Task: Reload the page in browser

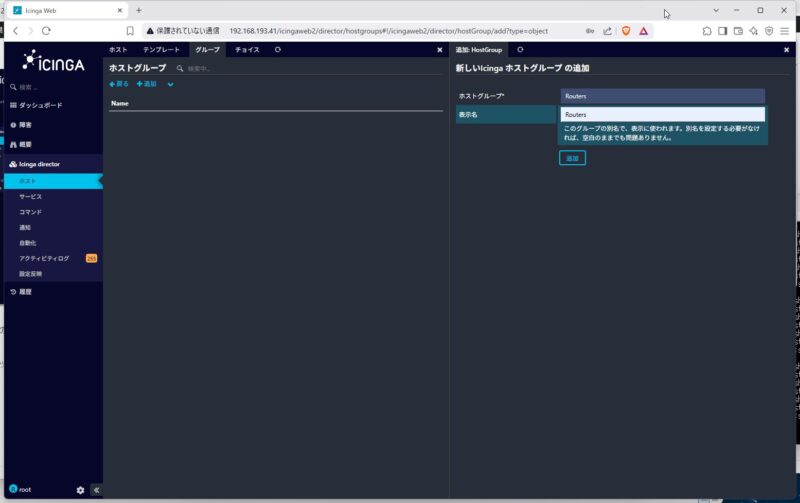Action: pos(46,31)
